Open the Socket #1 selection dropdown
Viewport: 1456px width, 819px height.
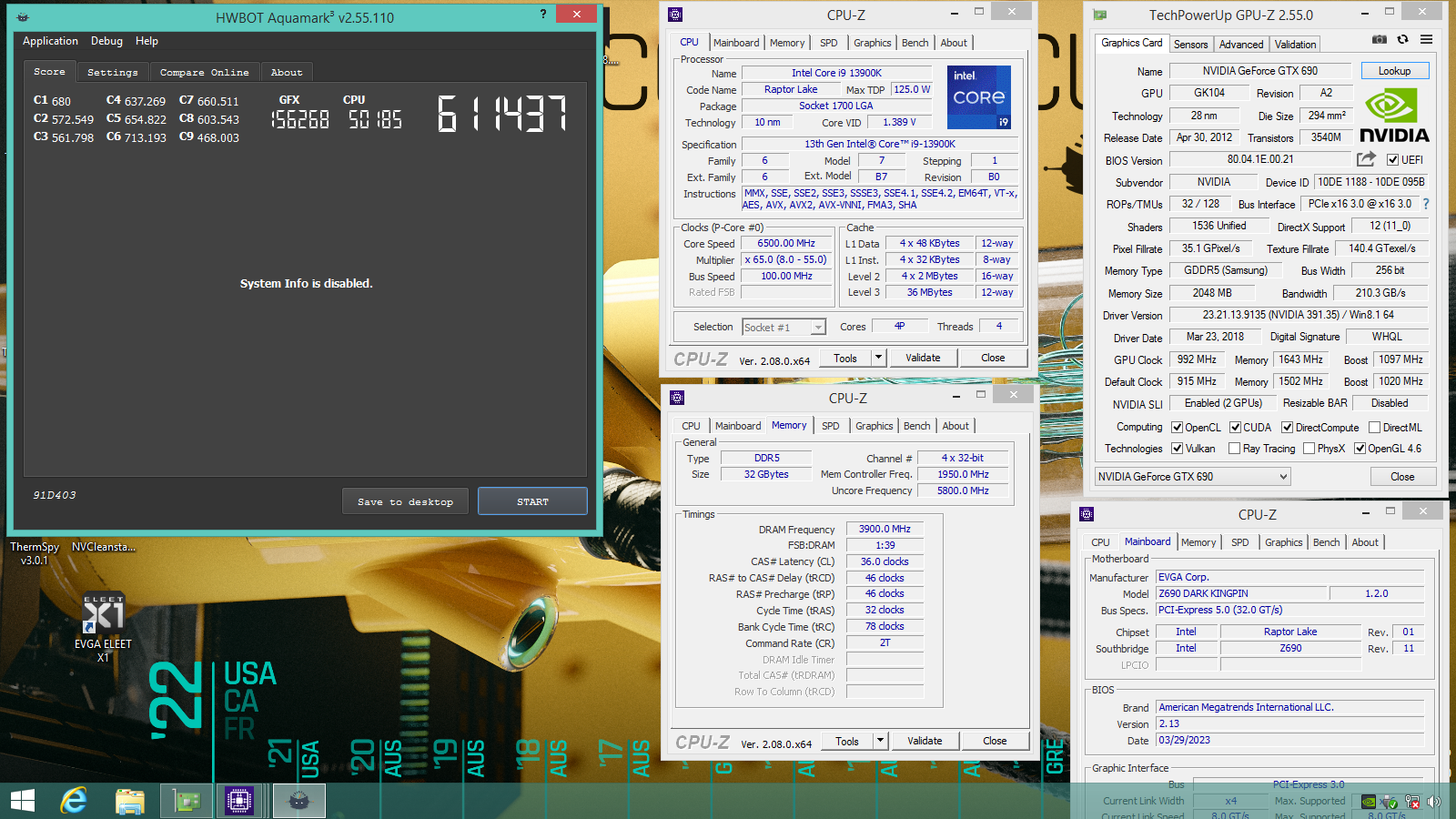(x=784, y=328)
